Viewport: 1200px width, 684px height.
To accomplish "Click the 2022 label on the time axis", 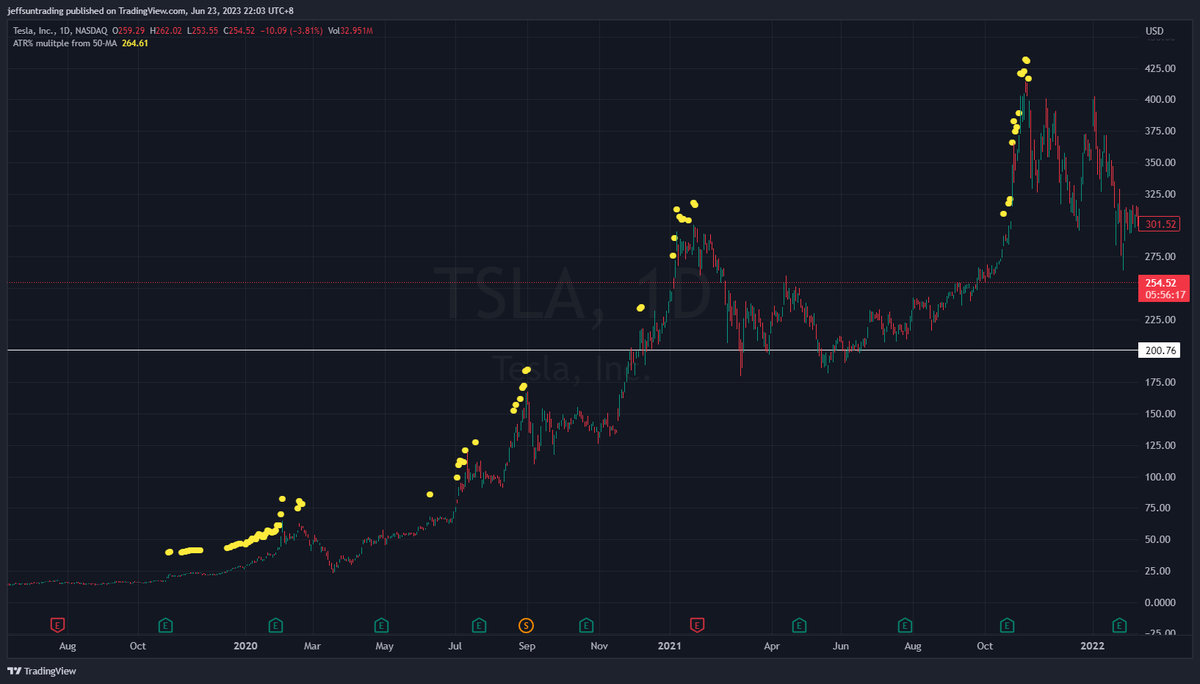I will [x=1092, y=647].
